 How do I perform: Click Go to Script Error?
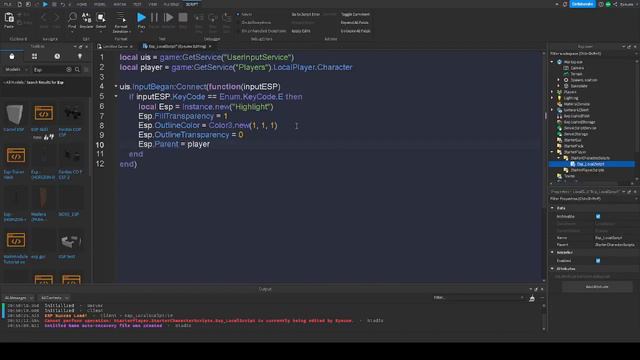tap(305, 14)
